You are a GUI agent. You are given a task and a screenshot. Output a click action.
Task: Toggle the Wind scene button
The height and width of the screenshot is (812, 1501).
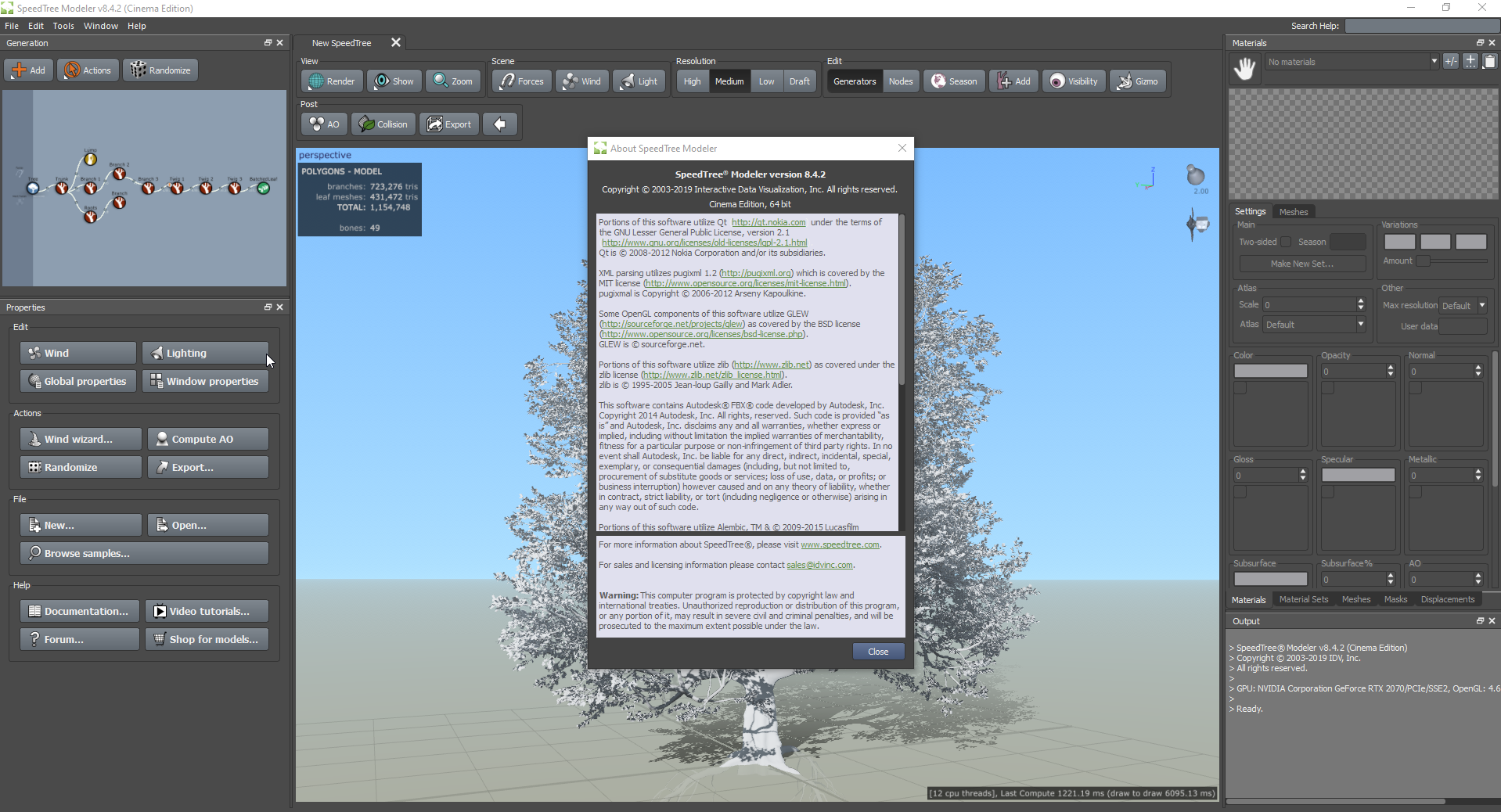point(582,81)
